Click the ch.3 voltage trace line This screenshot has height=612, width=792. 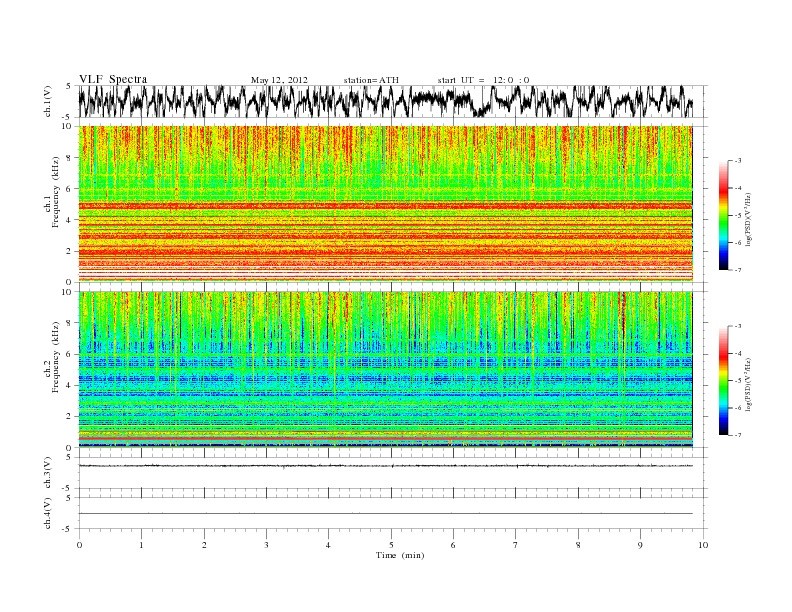point(385,466)
